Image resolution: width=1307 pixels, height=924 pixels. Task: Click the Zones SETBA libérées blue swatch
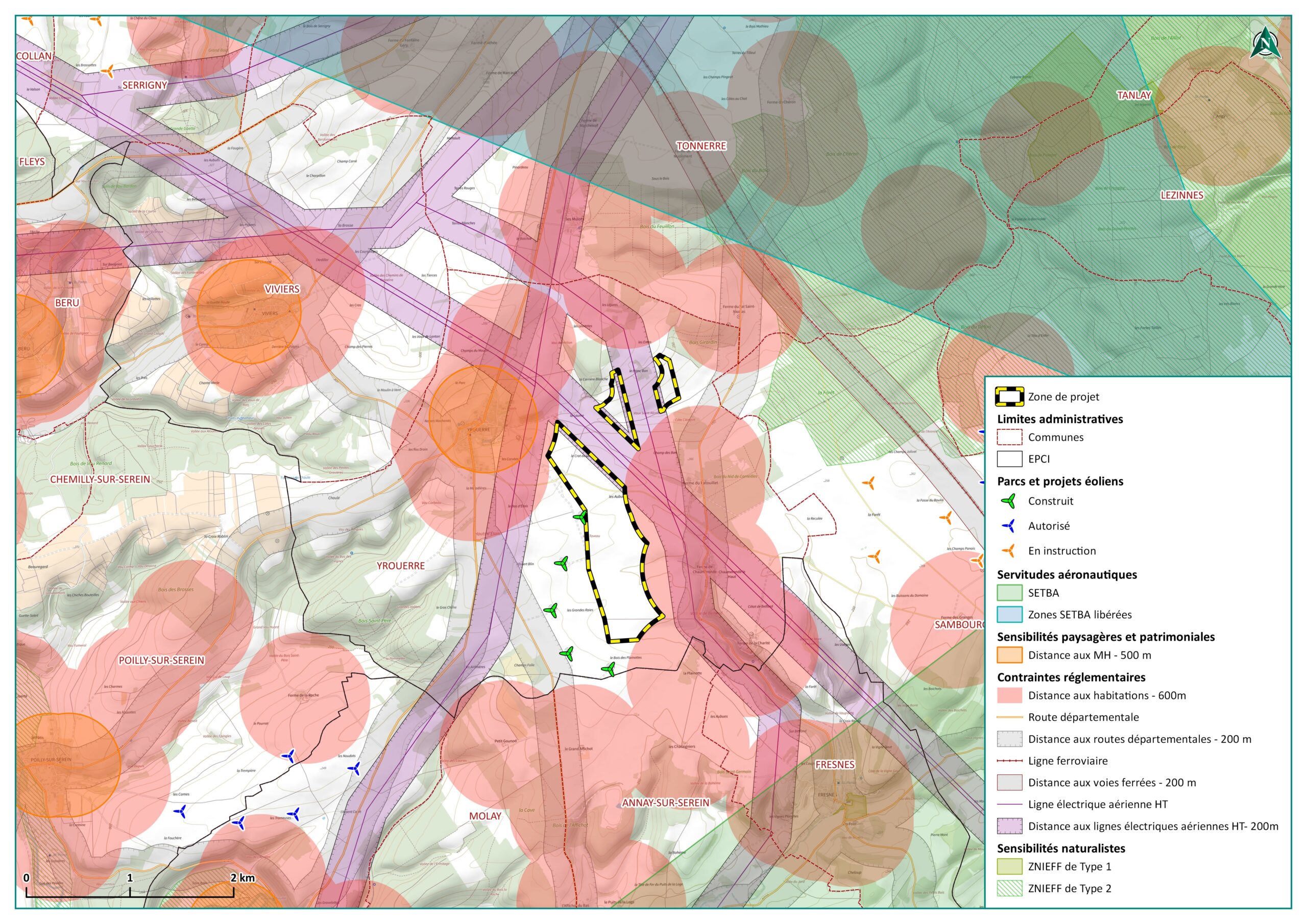pos(1009,614)
